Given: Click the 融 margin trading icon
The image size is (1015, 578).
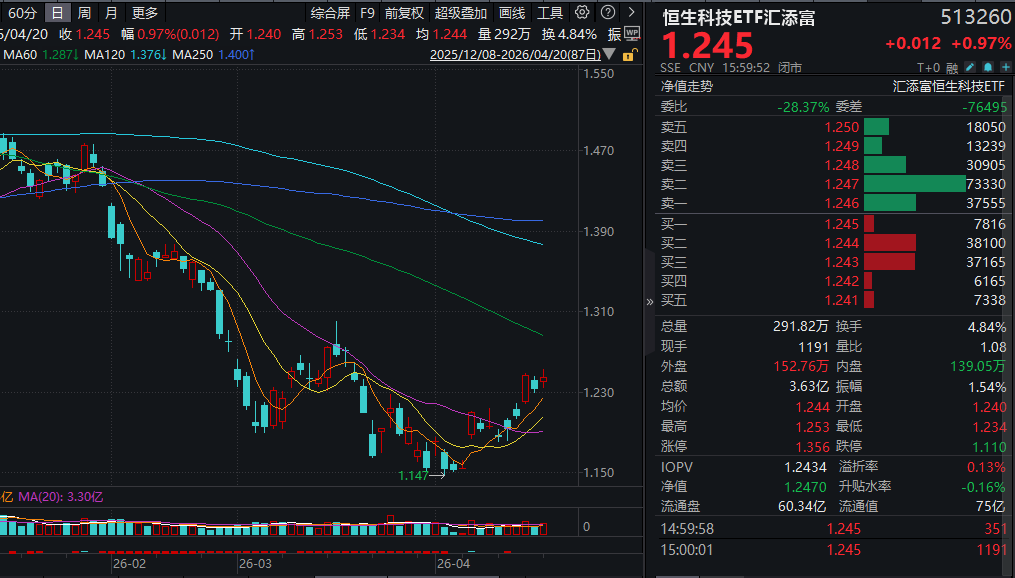Looking at the screenshot, I should 952,66.
